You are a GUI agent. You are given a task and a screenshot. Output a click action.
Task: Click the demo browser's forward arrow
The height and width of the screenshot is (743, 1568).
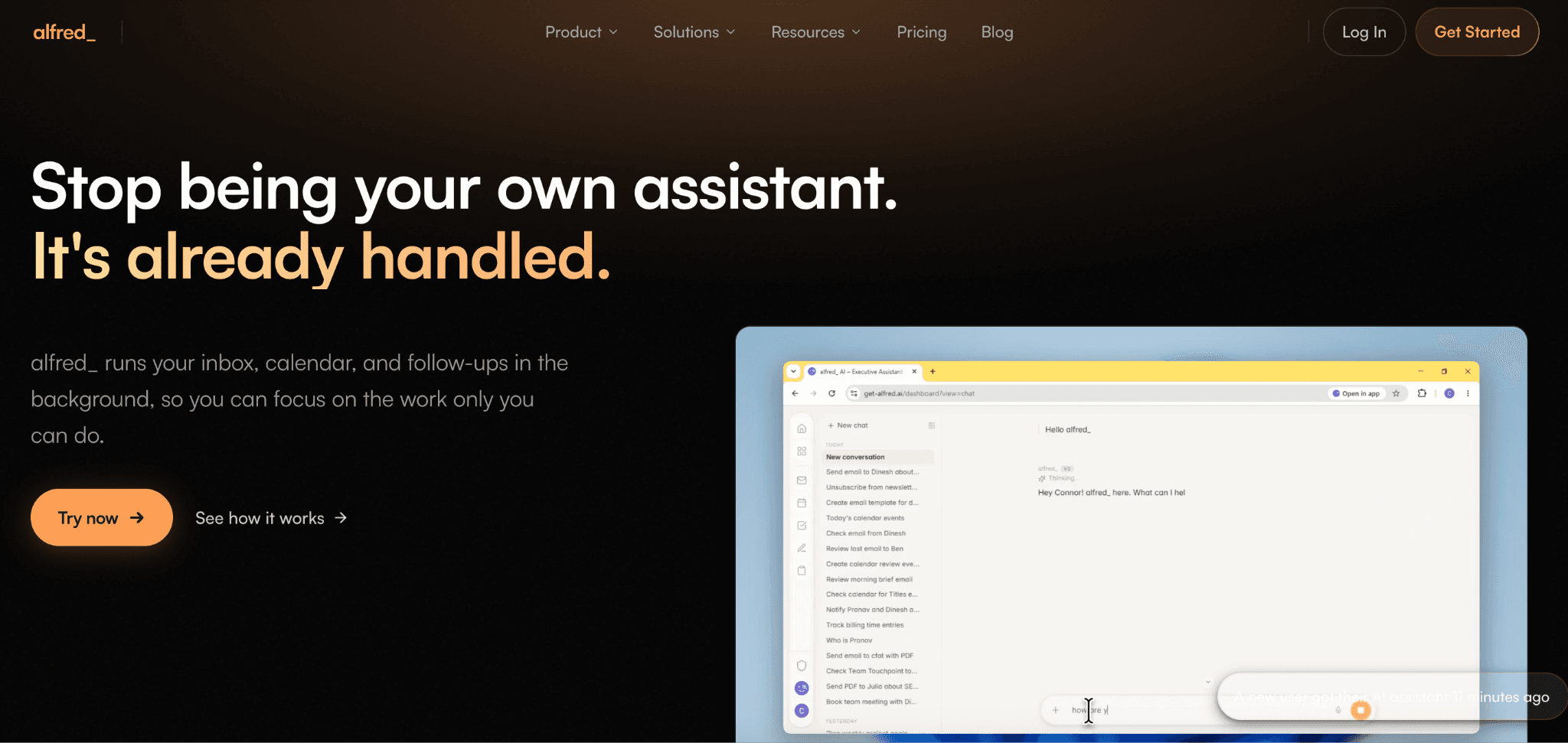coord(814,393)
